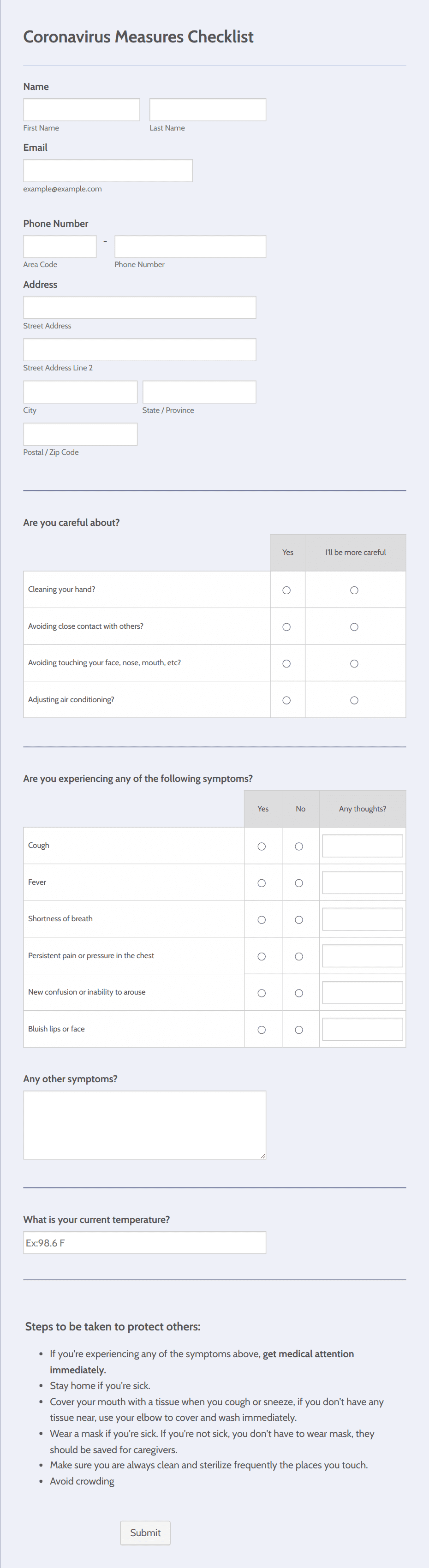This screenshot has width=429, height=1568.
Task: Select Yes for Cleaning your hand
Action: [x=286, y=590]
